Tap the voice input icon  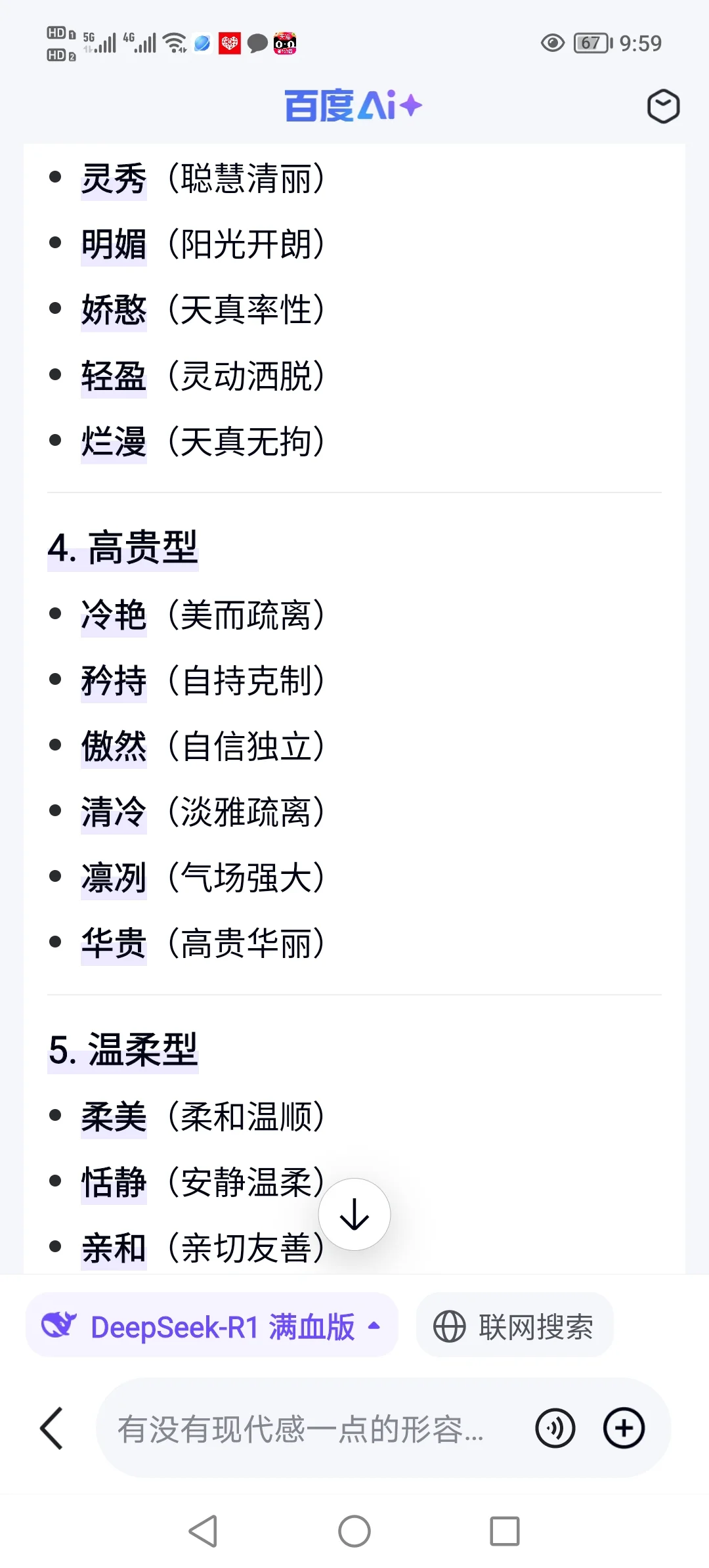click(x=555, y=1428)
